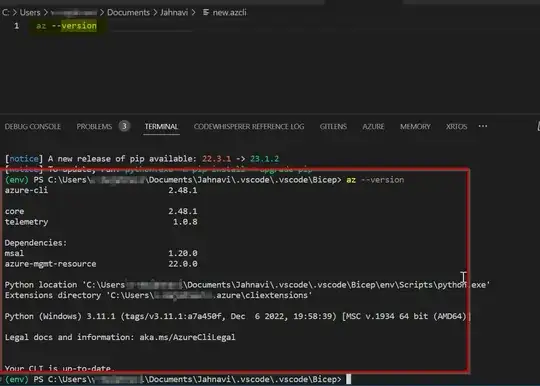Open the CodeWhisperer Reference Log tab
The width and height of the screenshot is (540, 386).
(x=249, y=127)
